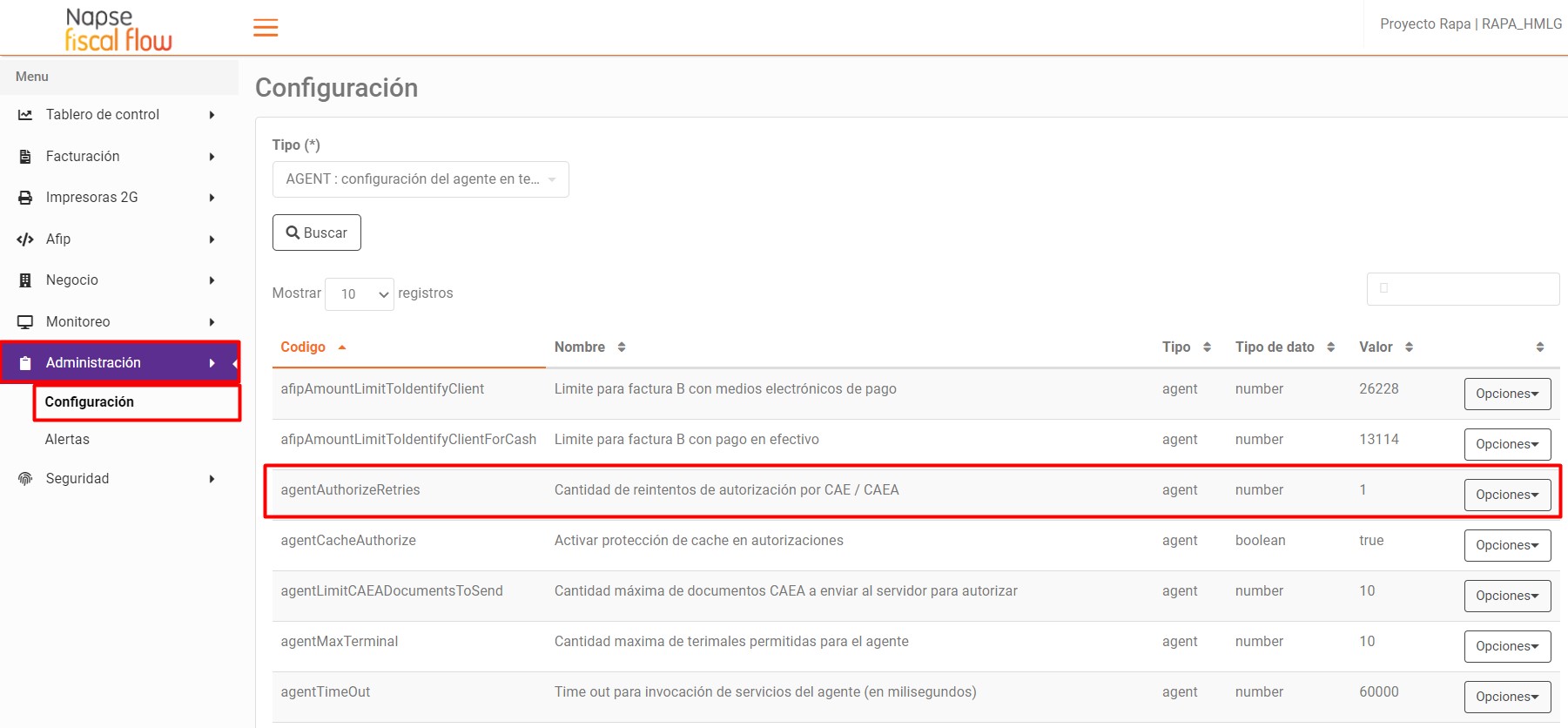The height and width of the screenshot is (728, 1568).
Task: Open the Tipo AGENT configuration dropdown
Action: click(421, 179)
